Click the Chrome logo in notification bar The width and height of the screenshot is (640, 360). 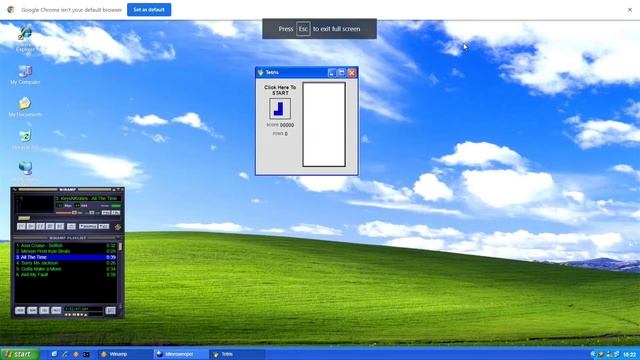click(11, 9)
